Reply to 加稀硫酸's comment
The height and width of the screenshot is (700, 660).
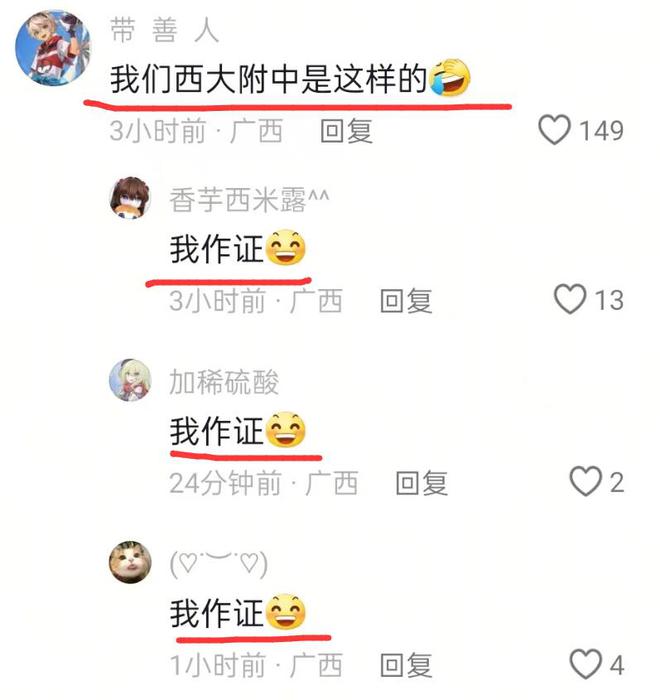click(x=422, y=483)
